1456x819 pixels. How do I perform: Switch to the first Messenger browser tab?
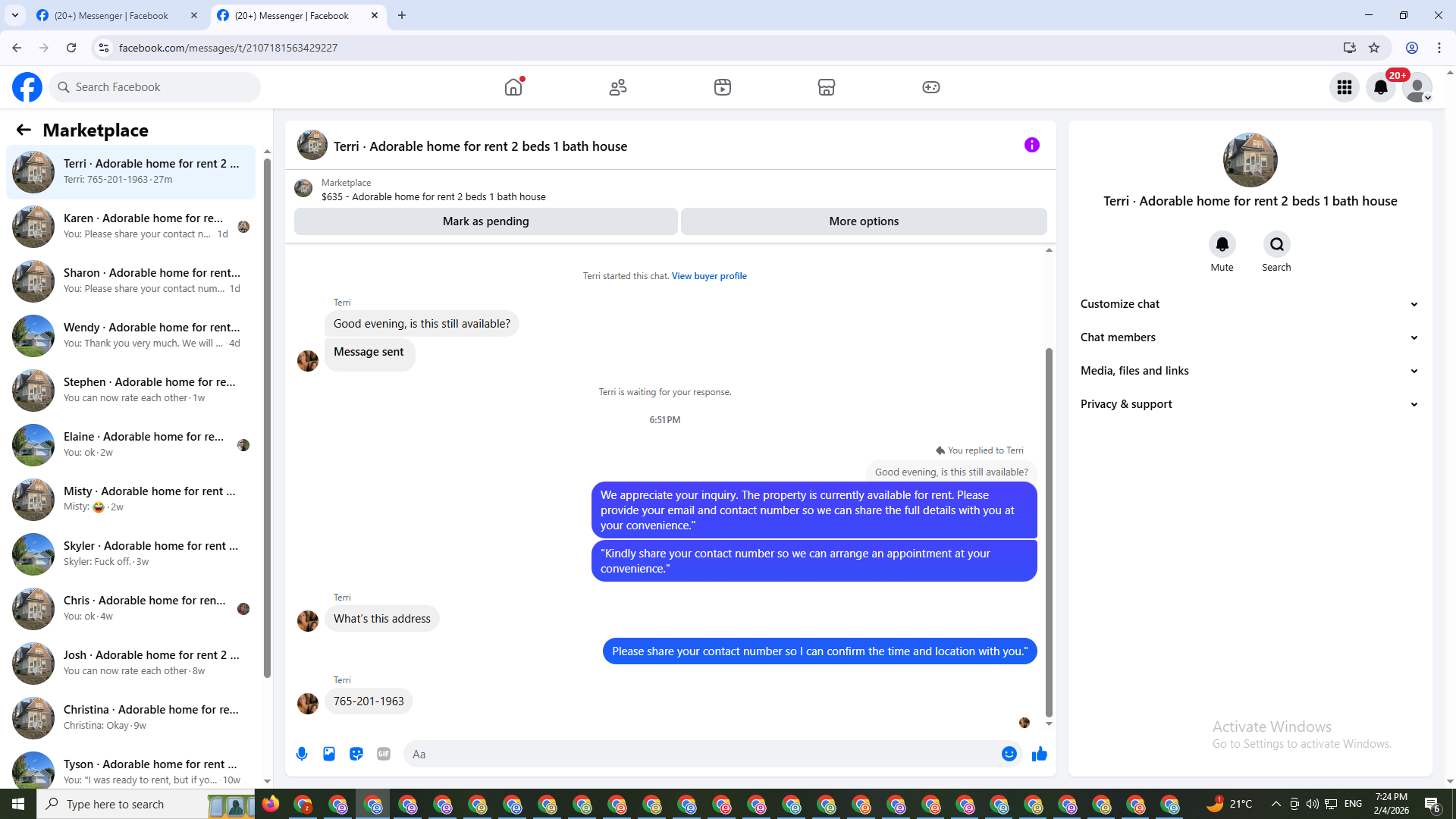click(x=111, y=15)
